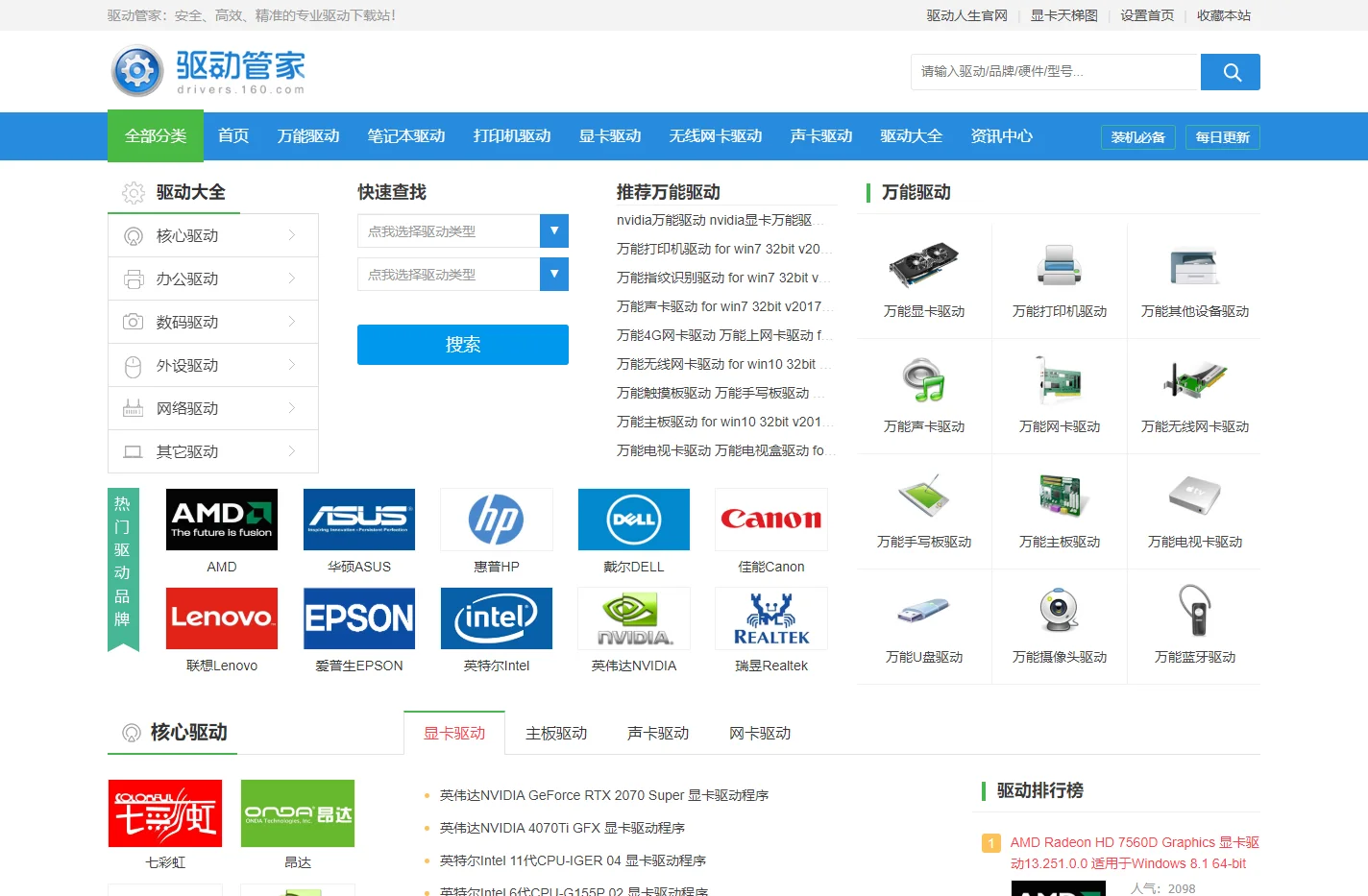Select the EPSON brand logo
This screenshot has width=1368, height=896.
coord(359,618)
